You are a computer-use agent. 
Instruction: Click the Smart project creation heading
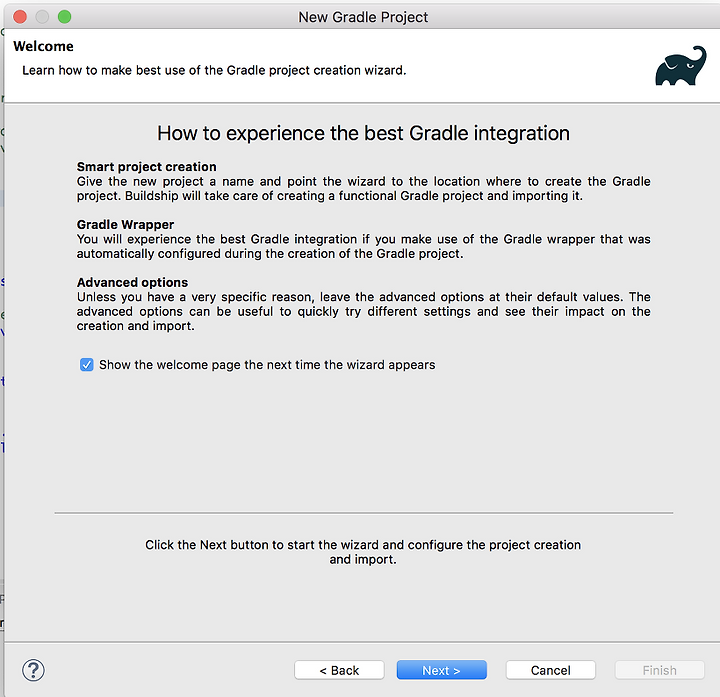tap(146, 166)
